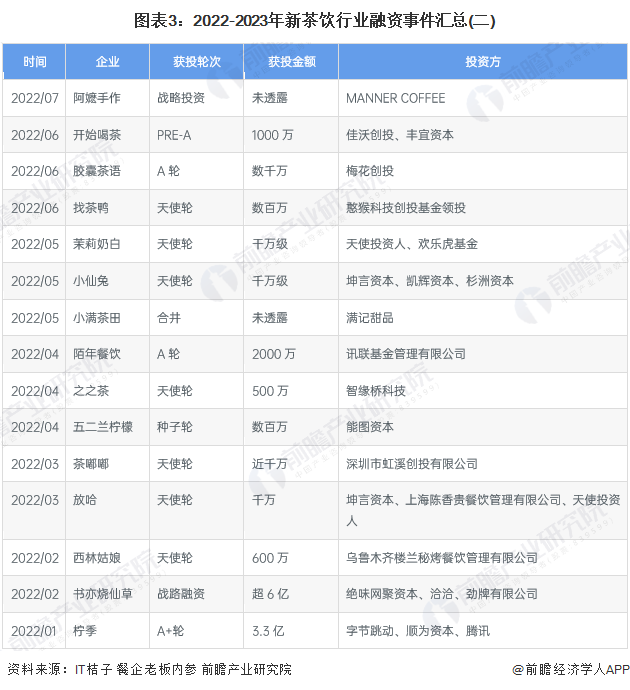Click the 合并 round cell for 小满茶田
Screen dimensions: 630x690
click(169, 317)
